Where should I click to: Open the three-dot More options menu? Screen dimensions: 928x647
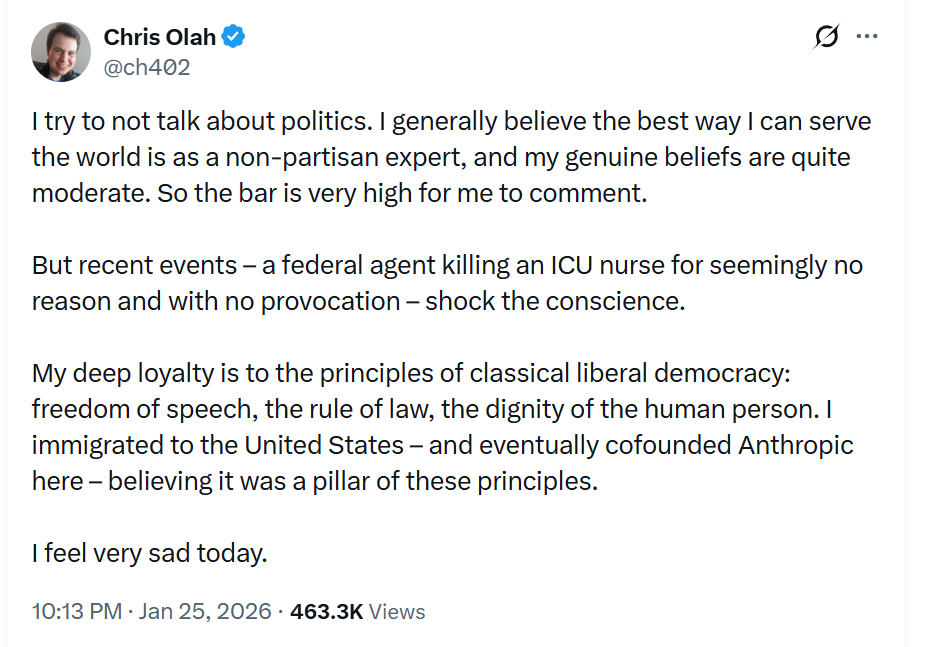867,37
